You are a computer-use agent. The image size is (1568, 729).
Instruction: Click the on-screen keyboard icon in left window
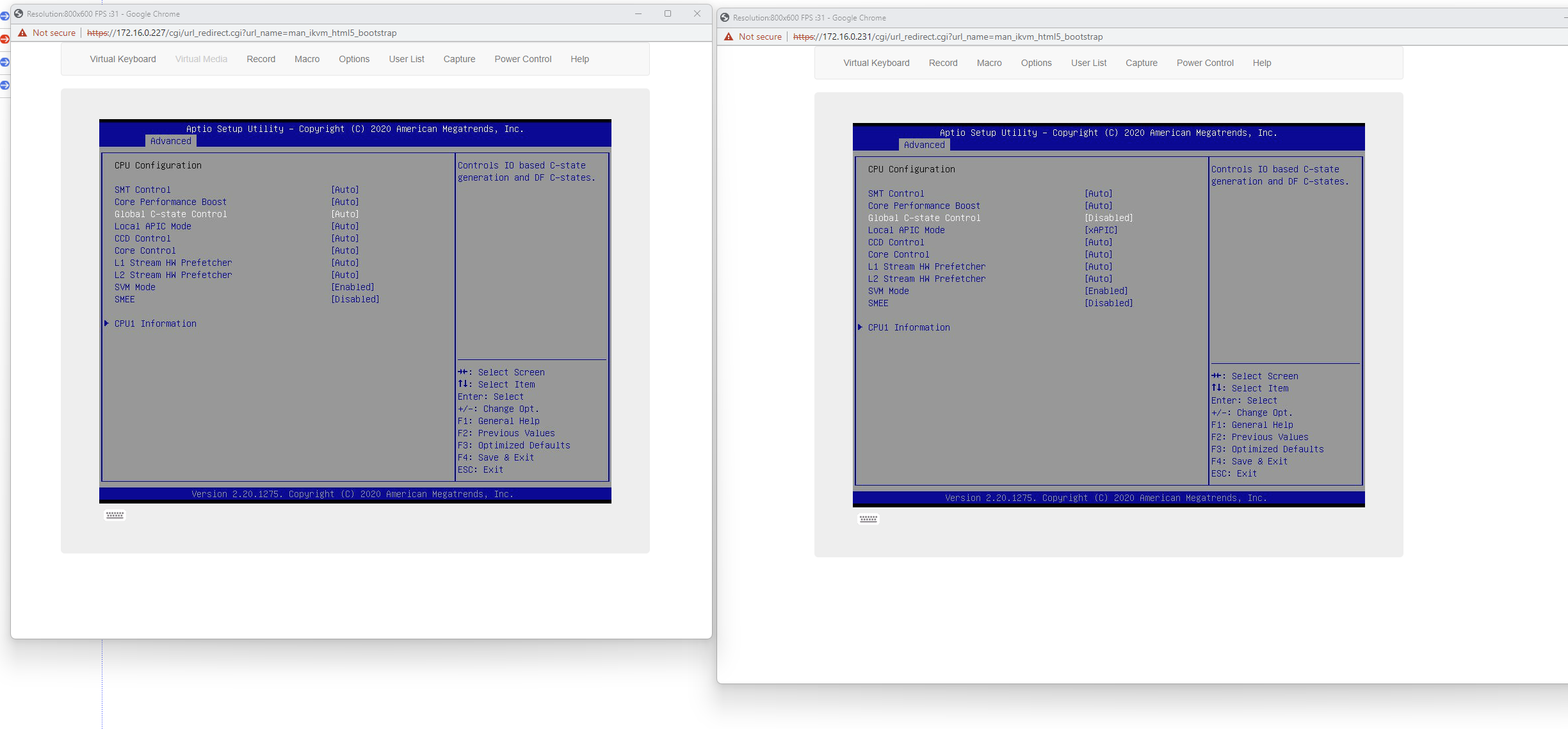[x=115, y=515]
